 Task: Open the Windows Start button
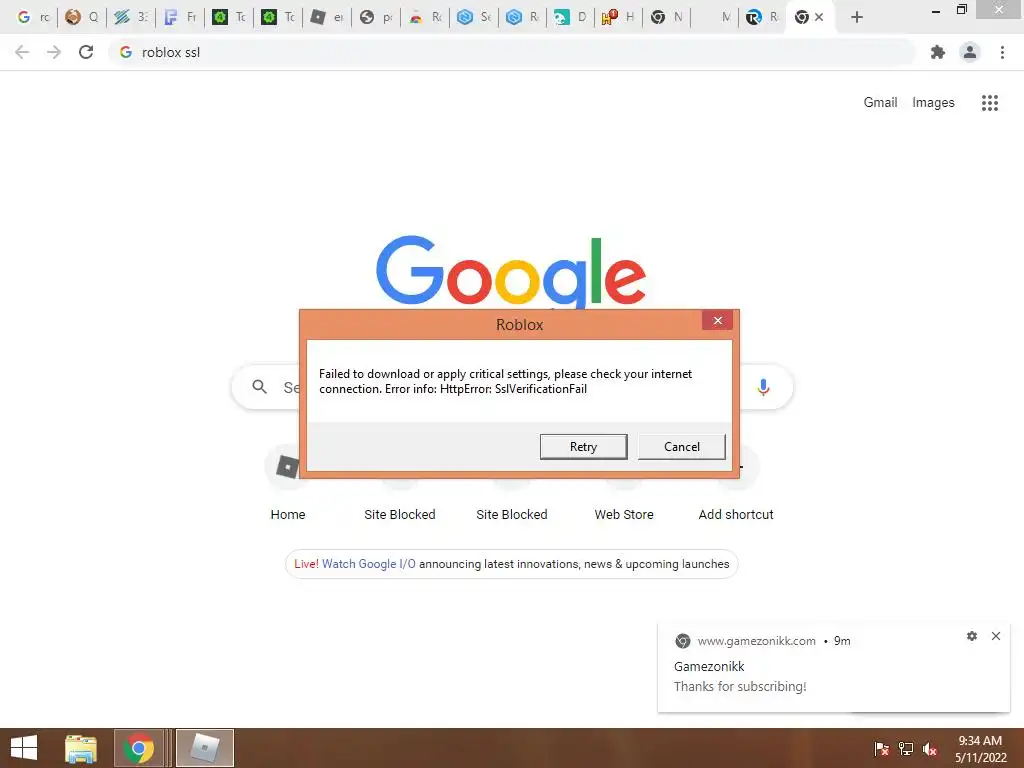click(24, 748)
